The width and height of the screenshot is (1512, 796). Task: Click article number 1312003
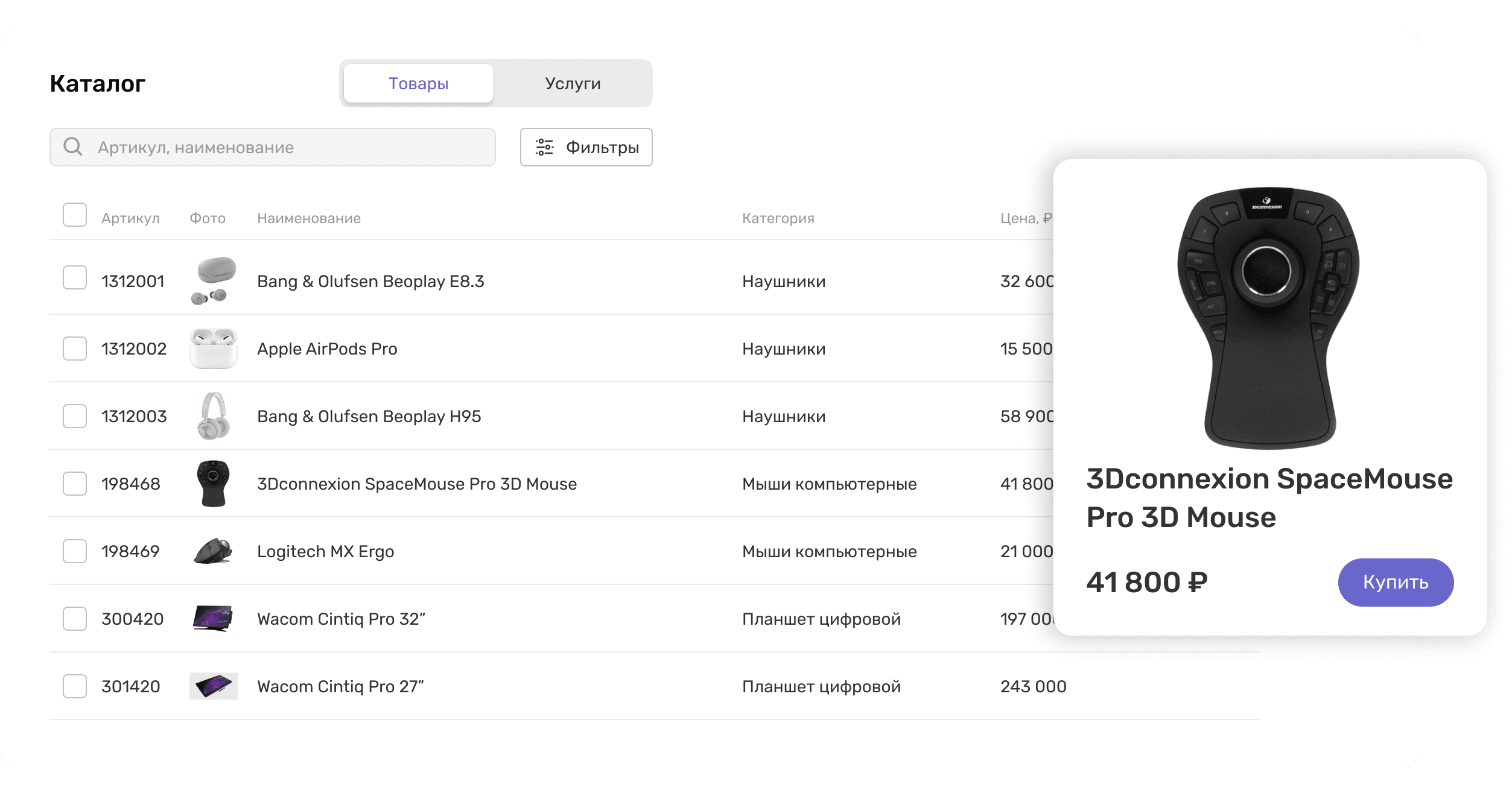pyautogui.click(x=134, y=416)
